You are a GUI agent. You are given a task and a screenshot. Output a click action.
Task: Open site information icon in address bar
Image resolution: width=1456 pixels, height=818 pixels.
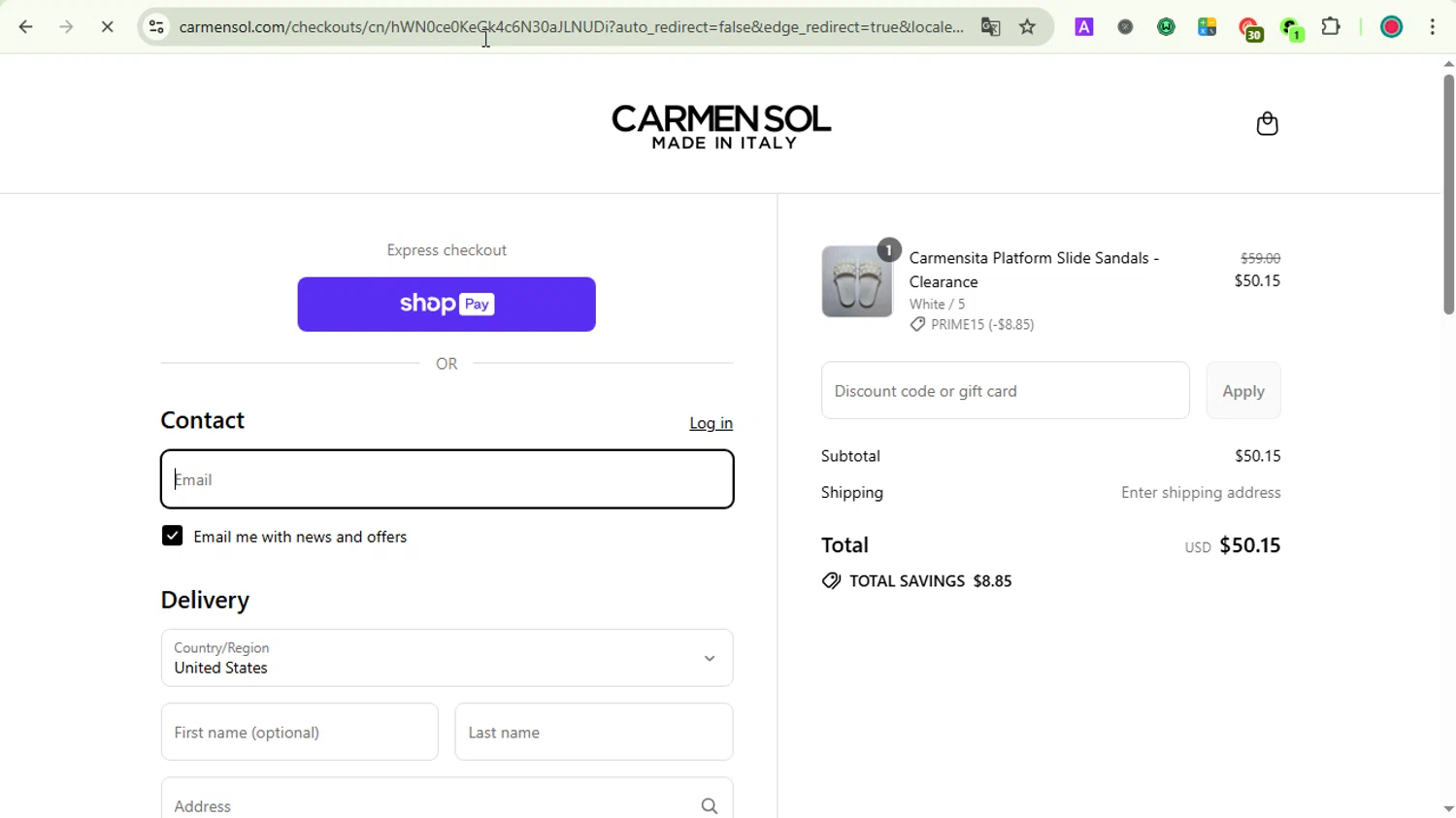click(156, 27)
